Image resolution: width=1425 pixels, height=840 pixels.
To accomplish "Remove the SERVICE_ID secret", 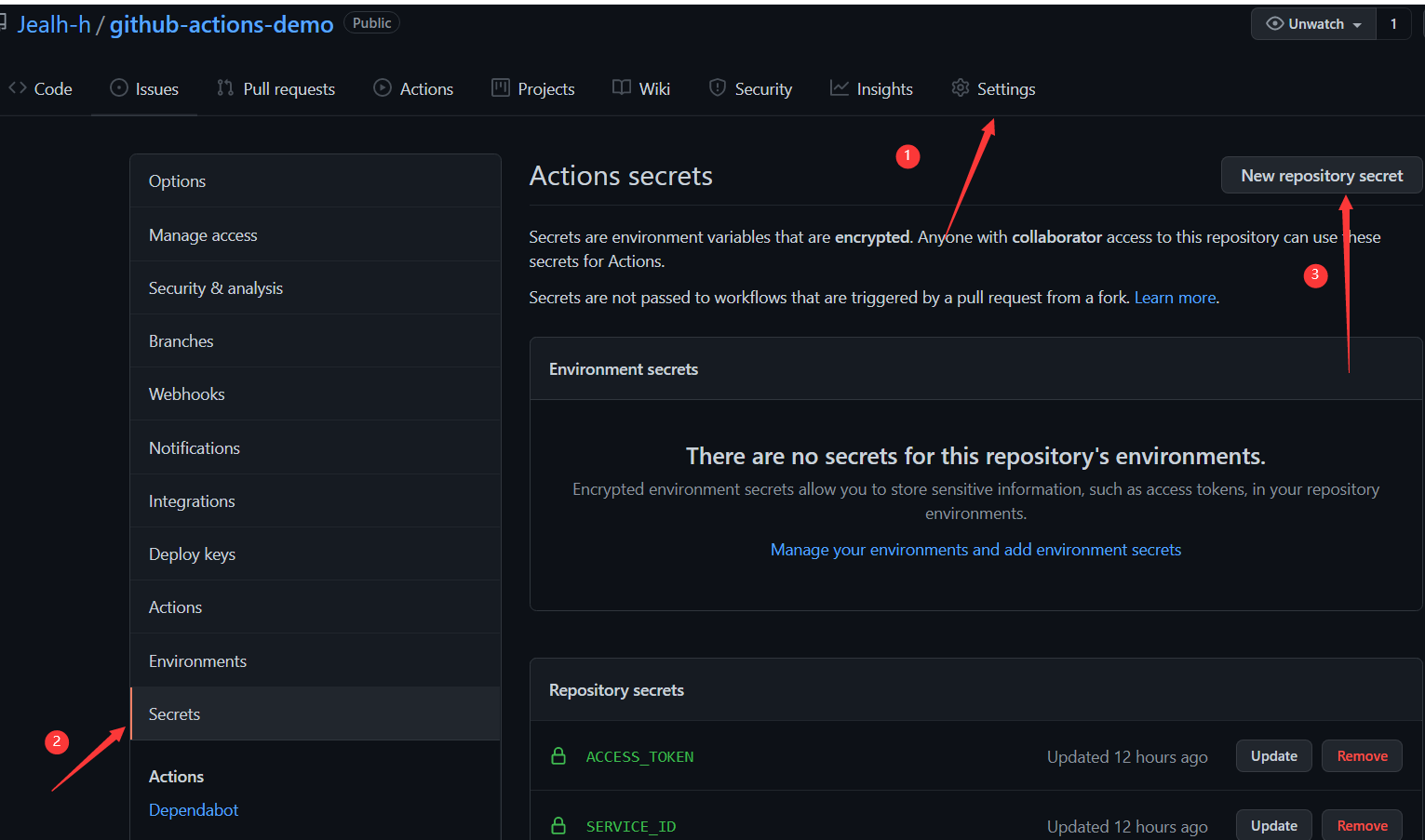I will click(1363, 825).
